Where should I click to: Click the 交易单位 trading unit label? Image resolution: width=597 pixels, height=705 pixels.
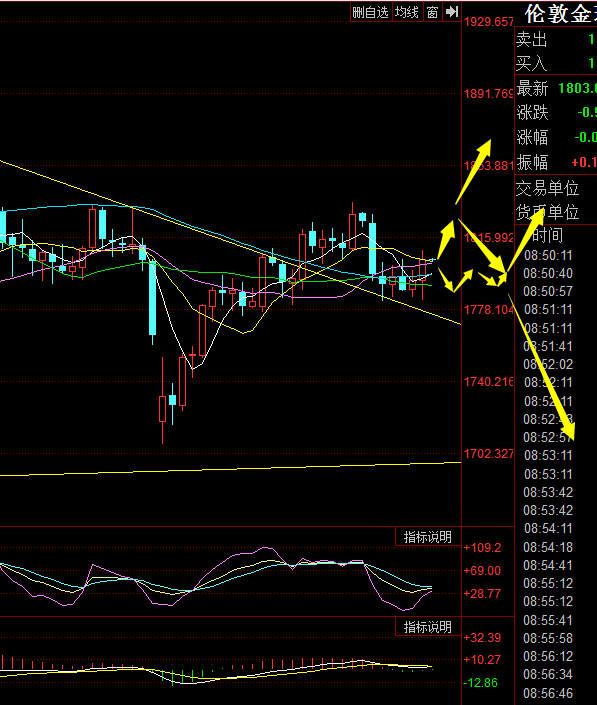click(x=547, y=188)
